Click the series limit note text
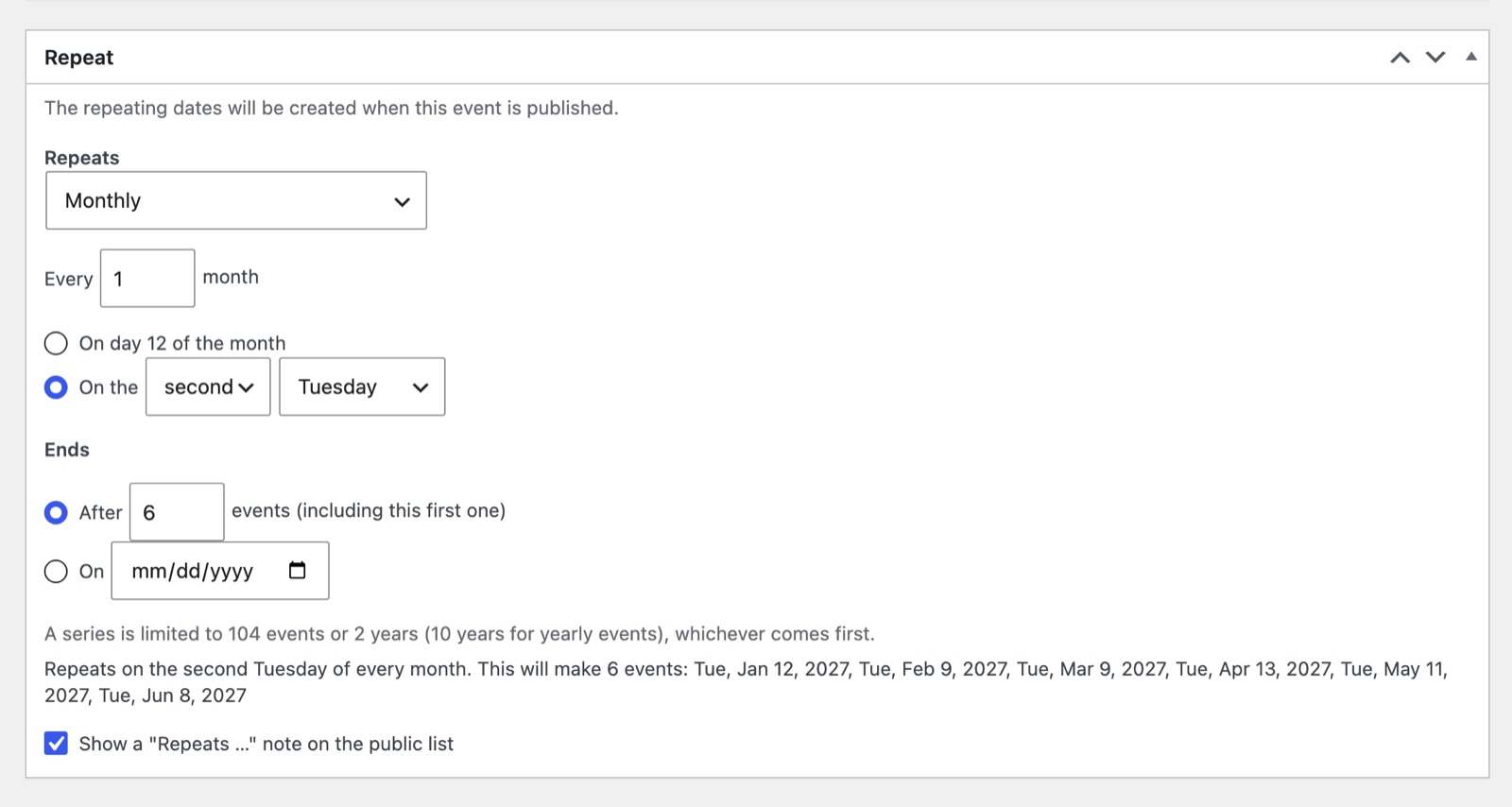This screenshot has width=1512, height=807. point(459,633)
